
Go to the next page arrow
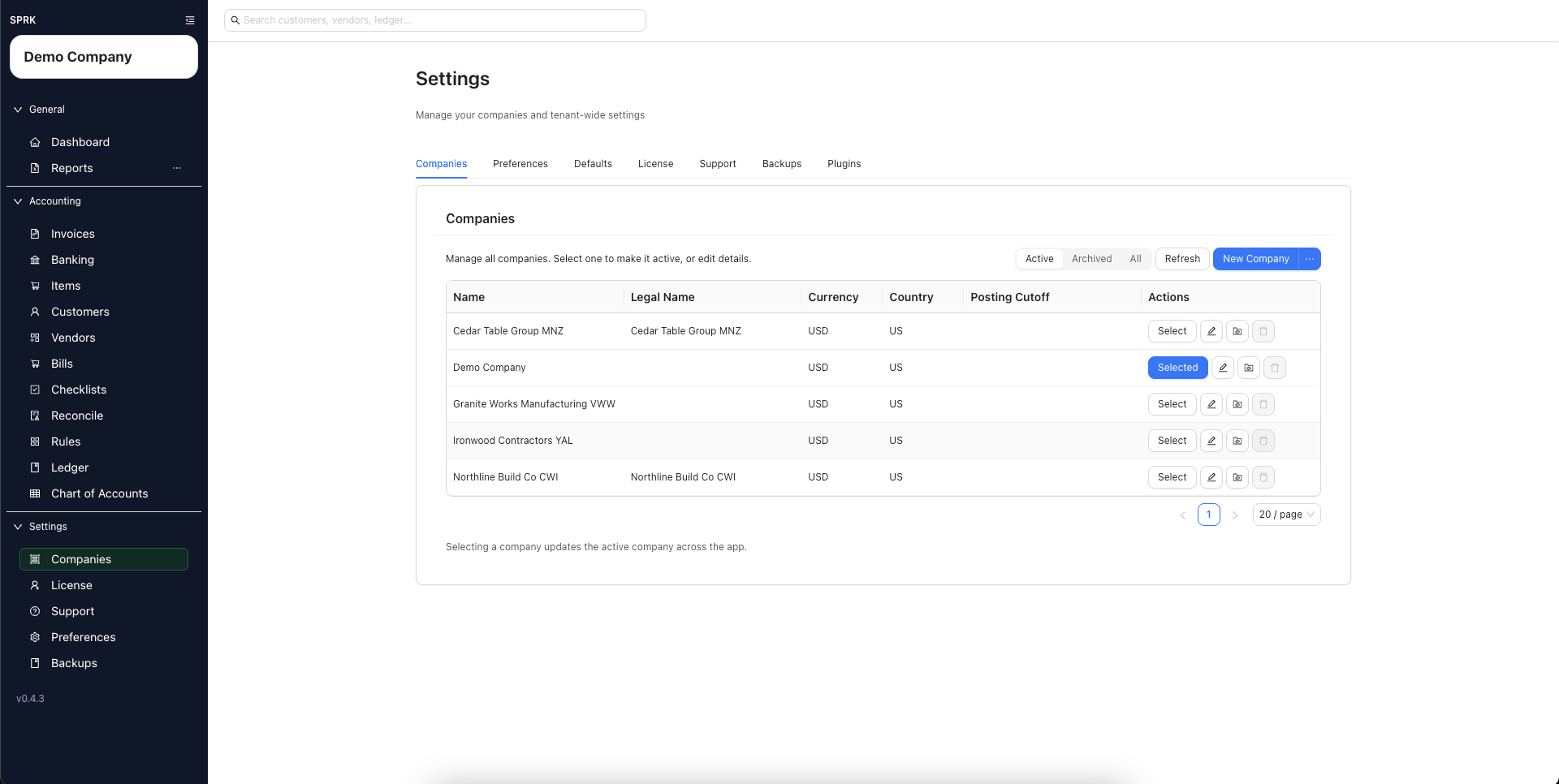pyautogui.click(x=1235, y=515)
